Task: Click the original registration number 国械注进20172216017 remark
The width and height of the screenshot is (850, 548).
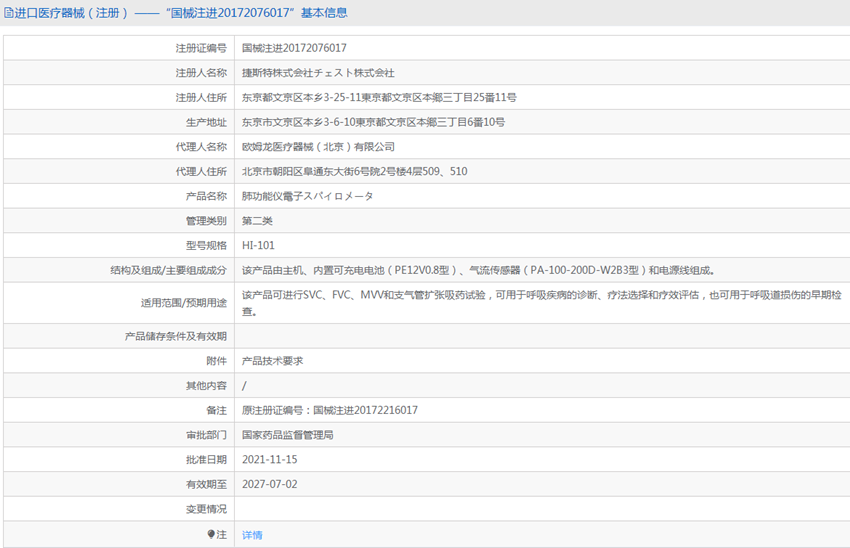Action: (x=330, y=410)
